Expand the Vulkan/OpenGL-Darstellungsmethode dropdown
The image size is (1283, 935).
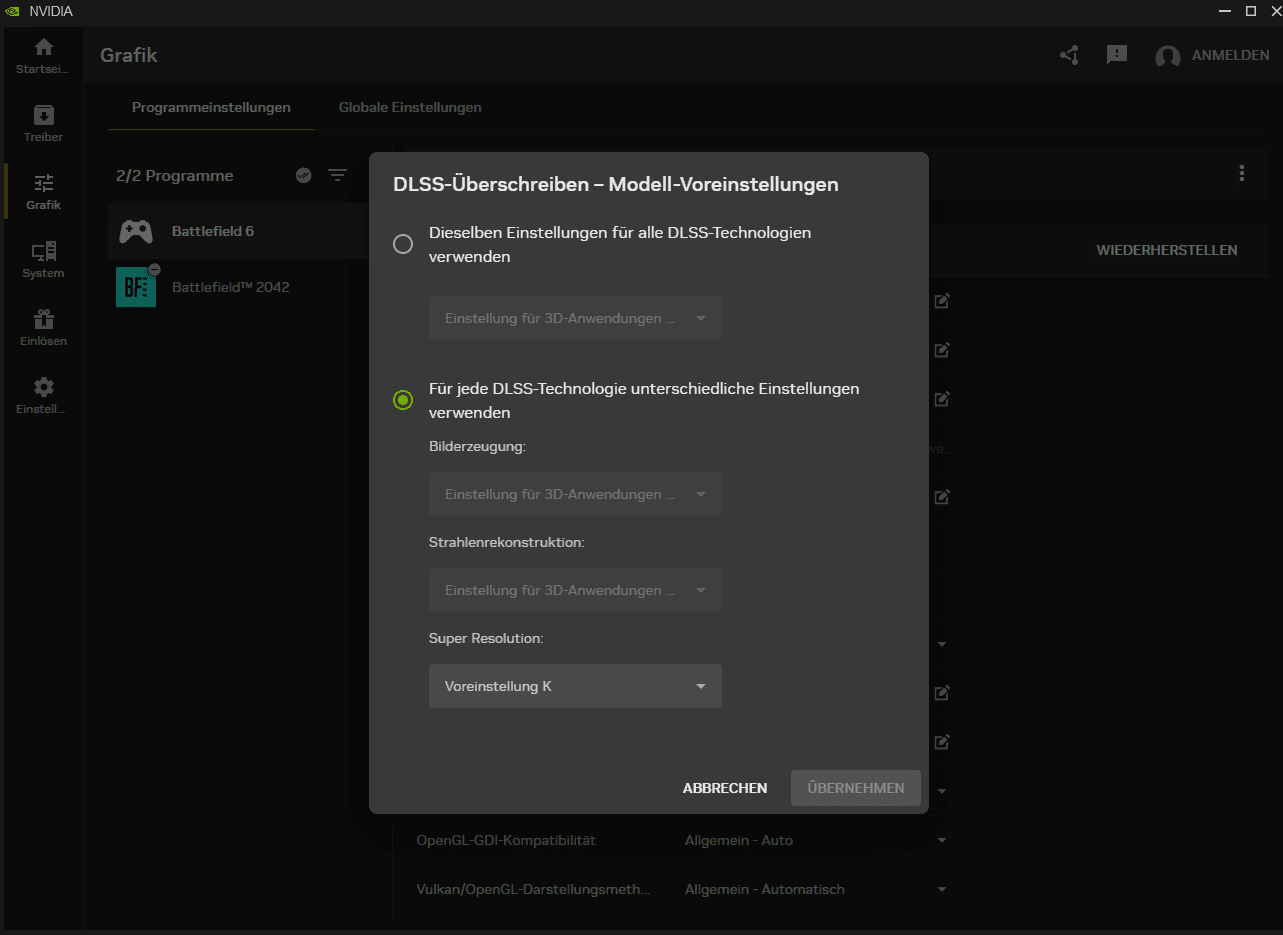[x=941, y=889]
